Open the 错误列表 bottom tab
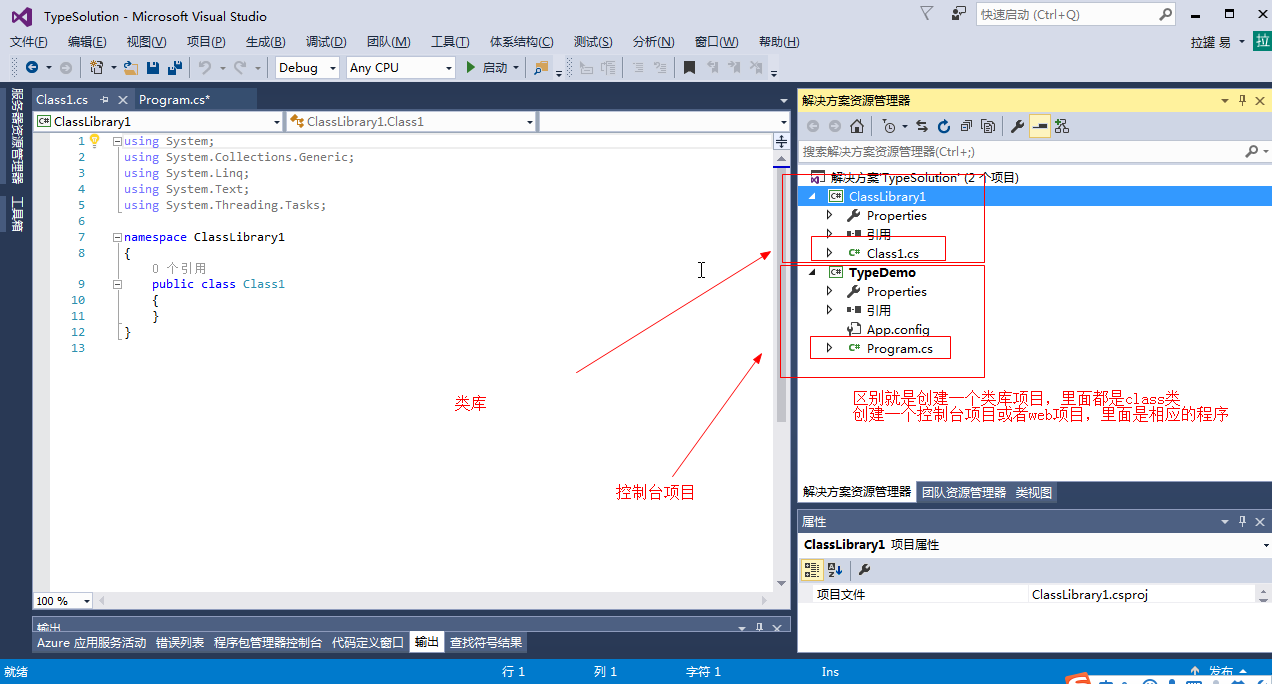The image size is (1272, 684). 180,642
